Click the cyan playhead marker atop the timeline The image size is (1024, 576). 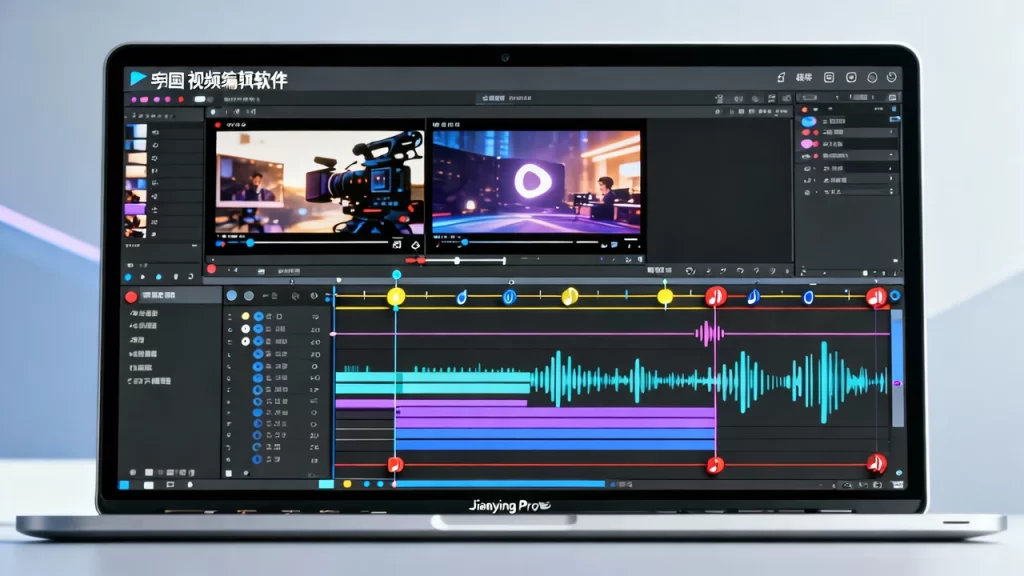point(396,274)
